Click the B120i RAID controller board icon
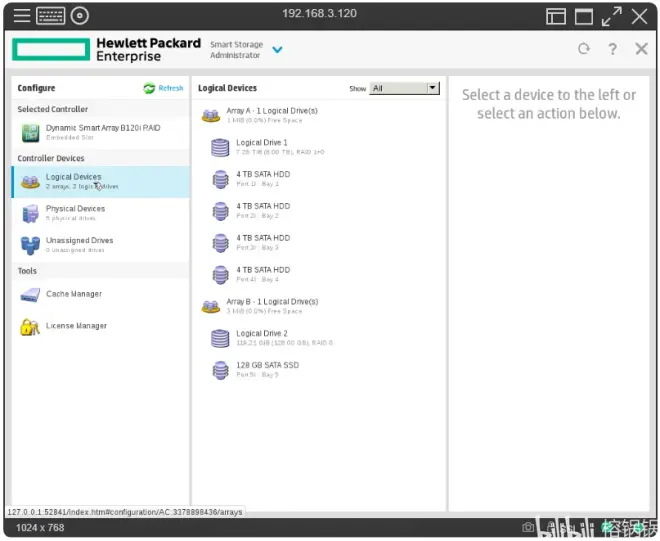This screenshot has width=660, height=541. coord(30,133)
